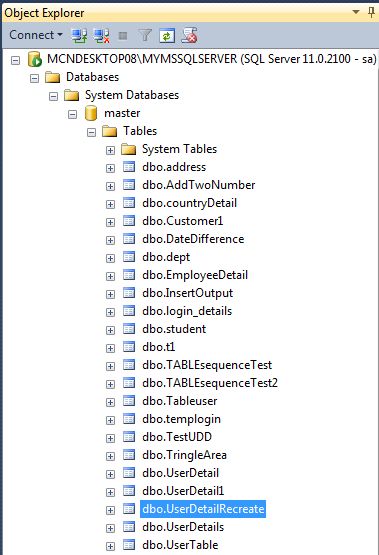This screenshot has width=379, height=555.
Task: Expand the dbo.UserTable table node
Action: click(110, 546)
